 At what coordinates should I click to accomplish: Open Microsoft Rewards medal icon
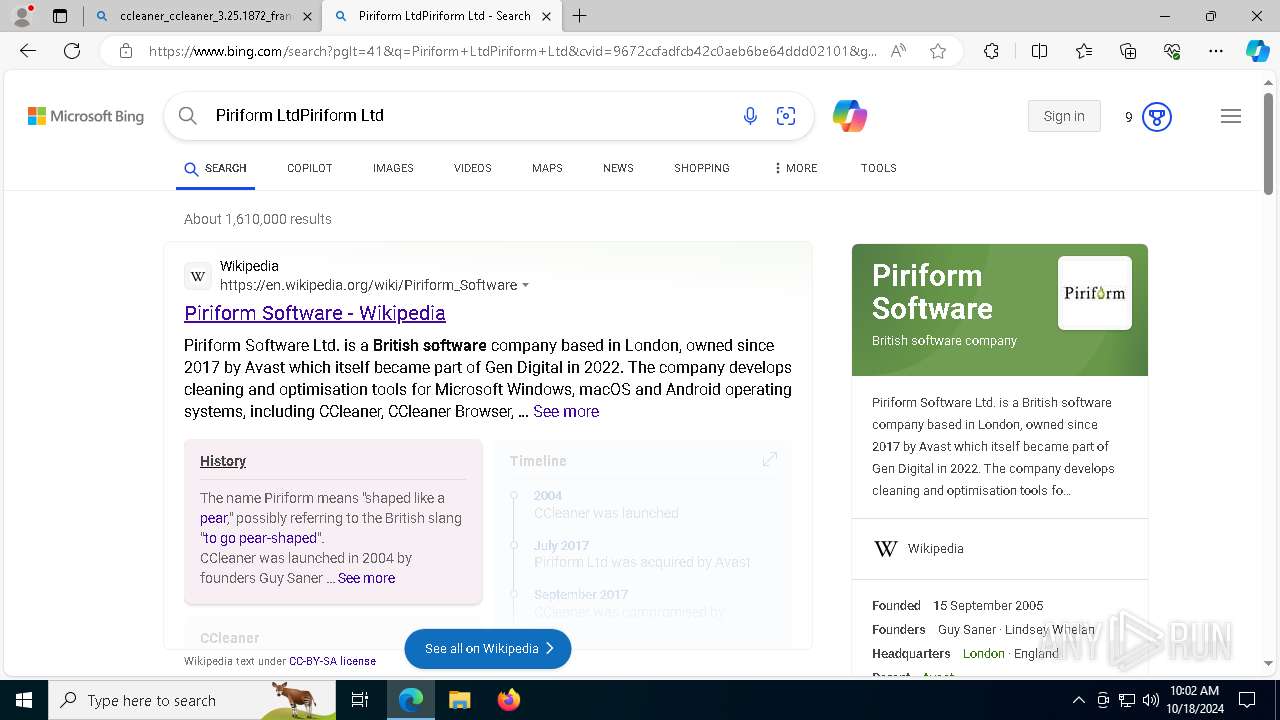1156,117
